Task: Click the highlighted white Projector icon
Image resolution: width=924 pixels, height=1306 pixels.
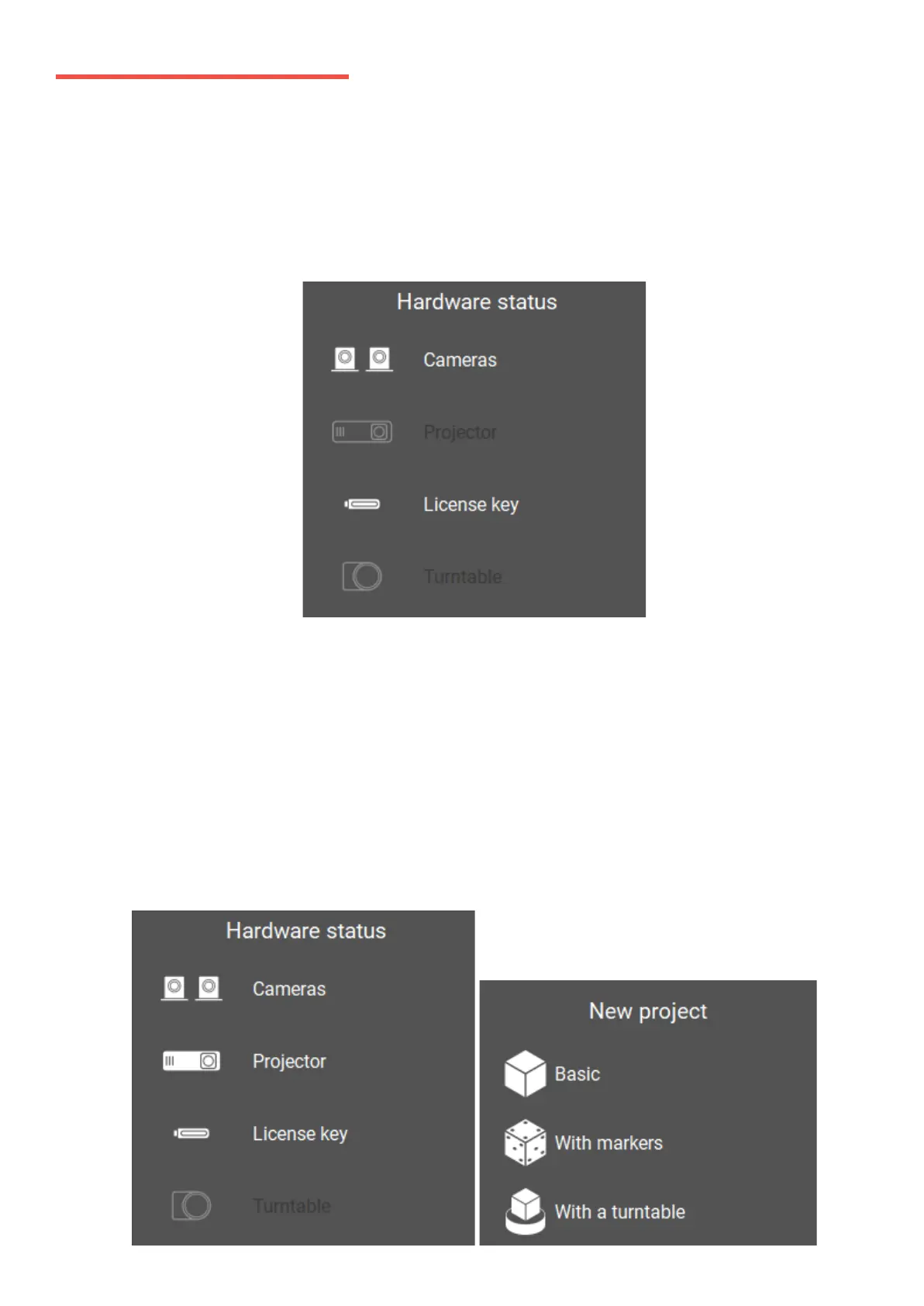Action: tap(191, 1061)
